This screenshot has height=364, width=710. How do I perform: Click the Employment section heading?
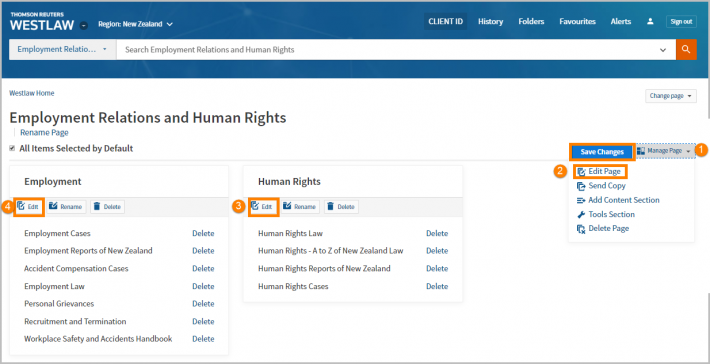point(53,182)
